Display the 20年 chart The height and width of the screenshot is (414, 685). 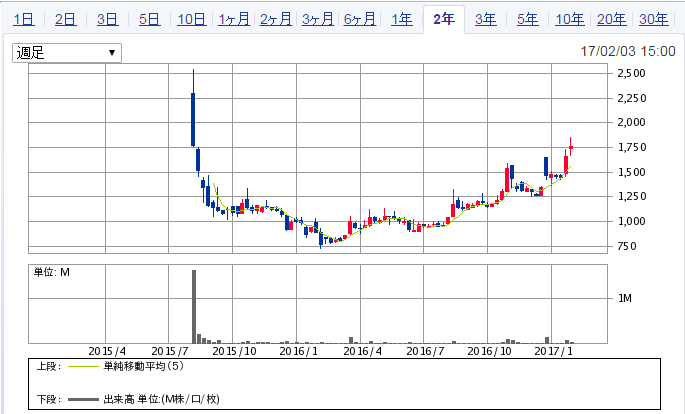(611, 19)
